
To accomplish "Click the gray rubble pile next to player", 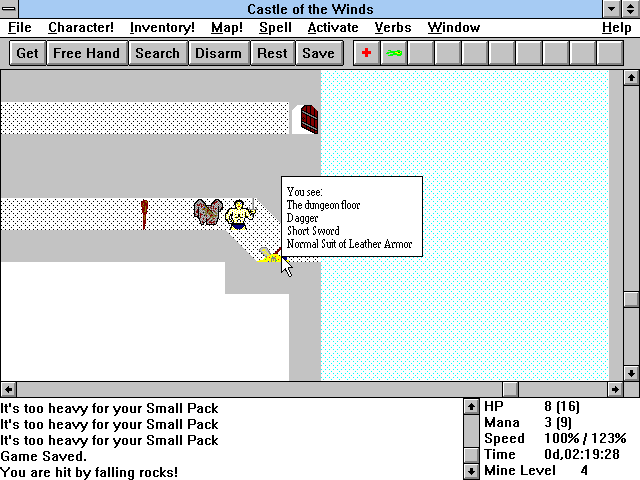I will point(208,212).
